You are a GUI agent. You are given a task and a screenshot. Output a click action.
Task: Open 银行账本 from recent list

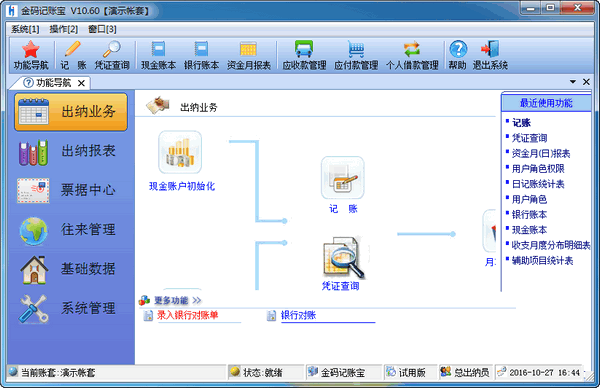530,215
